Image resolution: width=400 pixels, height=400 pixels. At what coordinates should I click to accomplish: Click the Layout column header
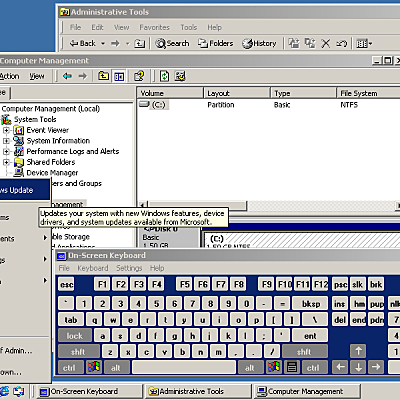tap(237, 93)
